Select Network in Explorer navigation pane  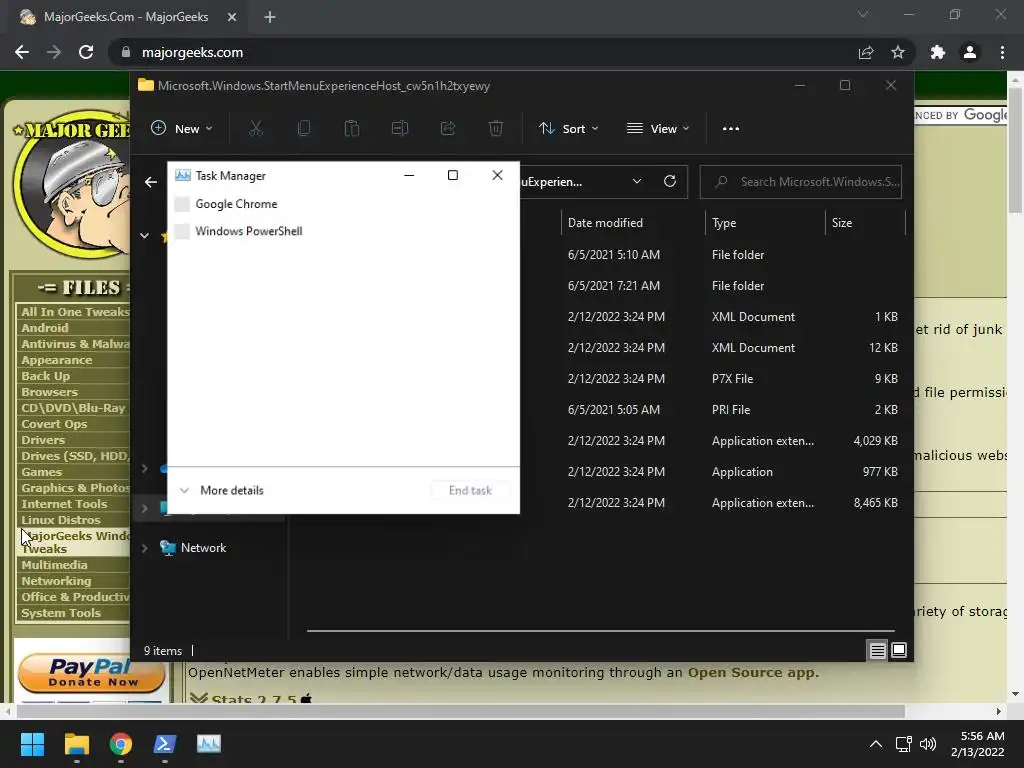[203, 548]
